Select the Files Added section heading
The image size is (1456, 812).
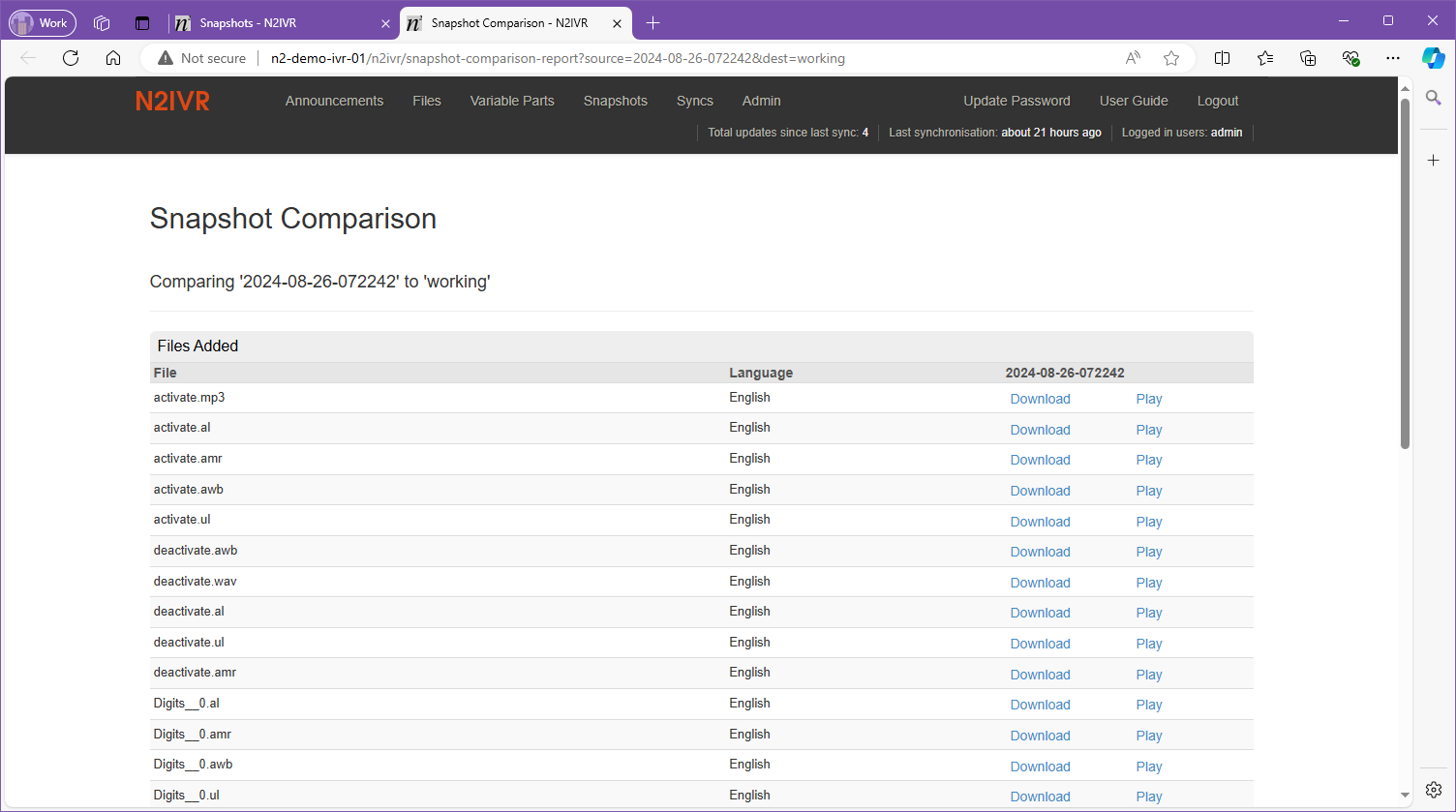(x=197, y=346)
